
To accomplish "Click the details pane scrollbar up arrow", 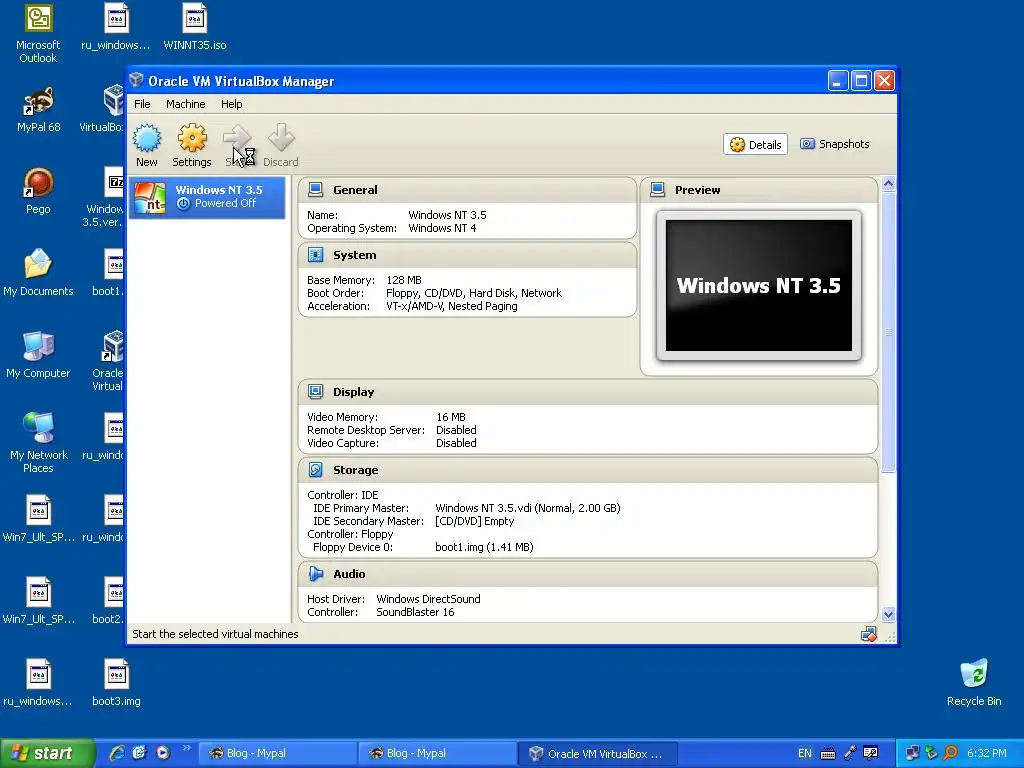I will coord(888,184).
